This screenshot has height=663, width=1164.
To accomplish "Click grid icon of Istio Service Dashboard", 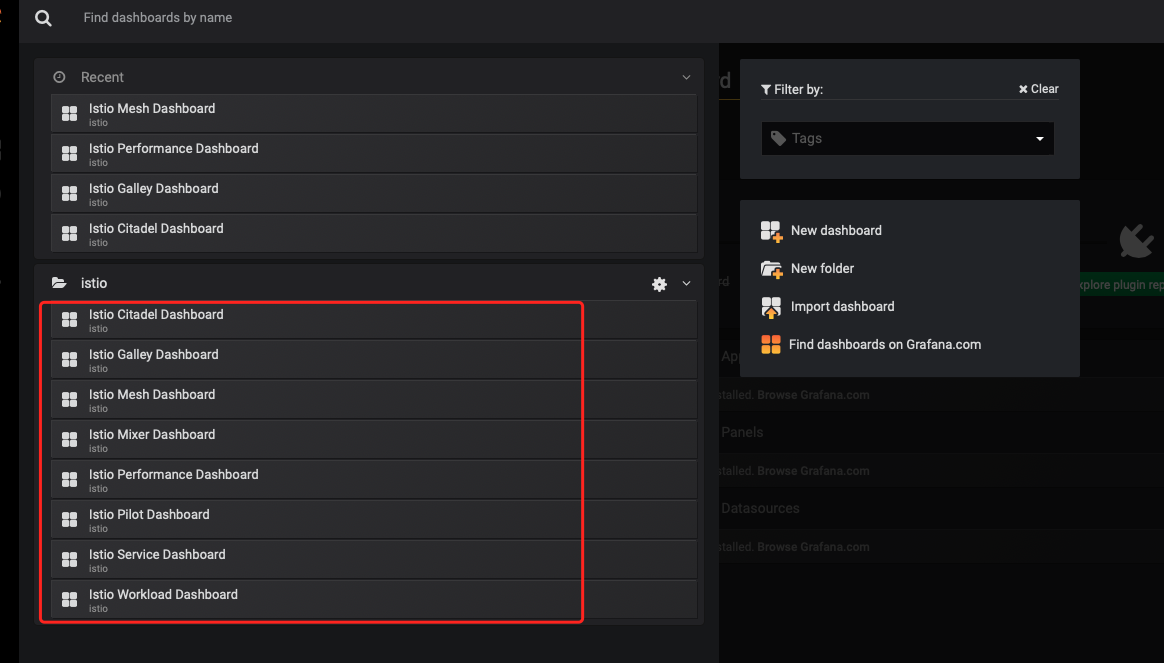I will pyautogui.click(x=70, y=560).
